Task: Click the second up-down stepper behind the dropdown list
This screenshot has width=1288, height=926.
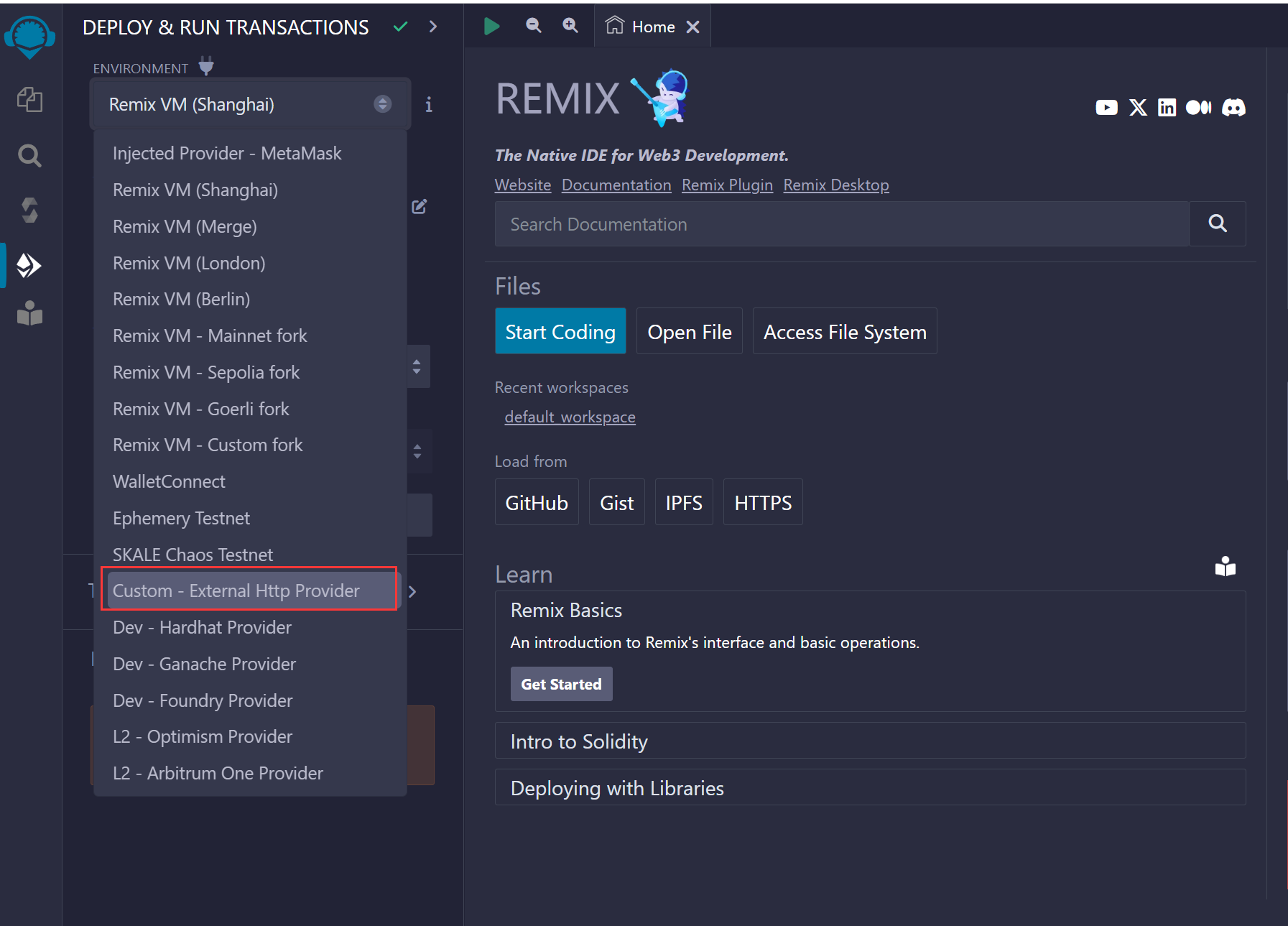Action: coord(417,451)
